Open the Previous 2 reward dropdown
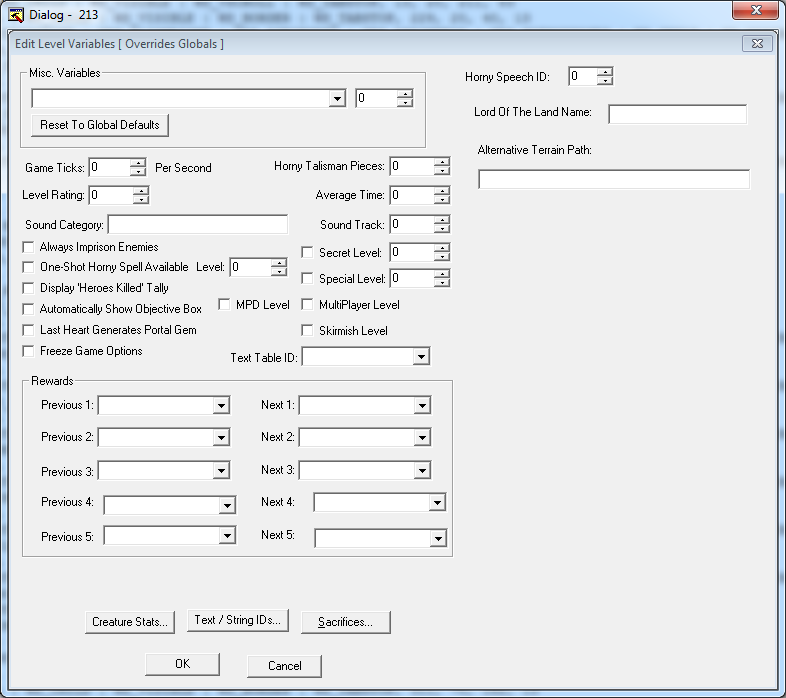Screen dimensions: 786x698 pyautogui.click(x=221, y=438)
